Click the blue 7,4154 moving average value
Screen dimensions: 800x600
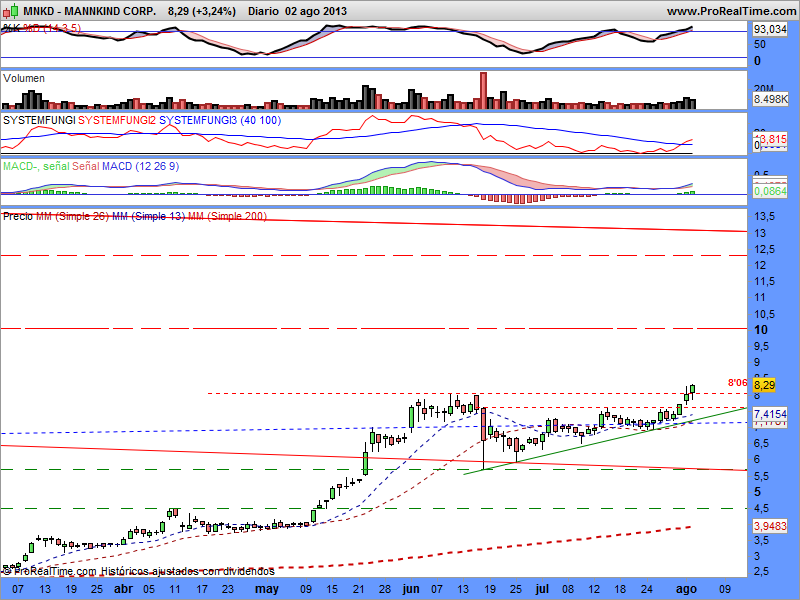(770, 414)
